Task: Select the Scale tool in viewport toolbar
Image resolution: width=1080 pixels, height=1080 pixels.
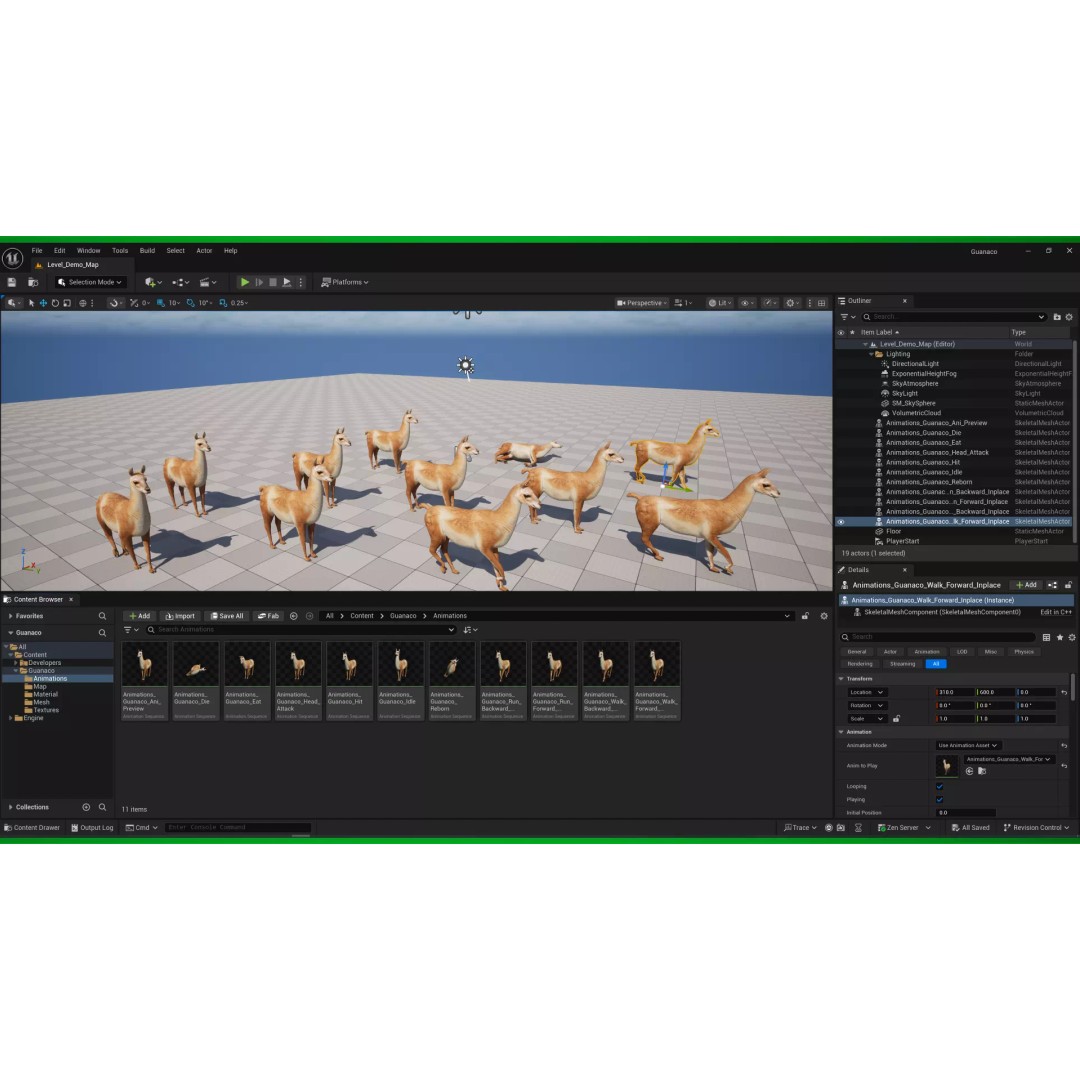Action: click(x=67, y=303)
